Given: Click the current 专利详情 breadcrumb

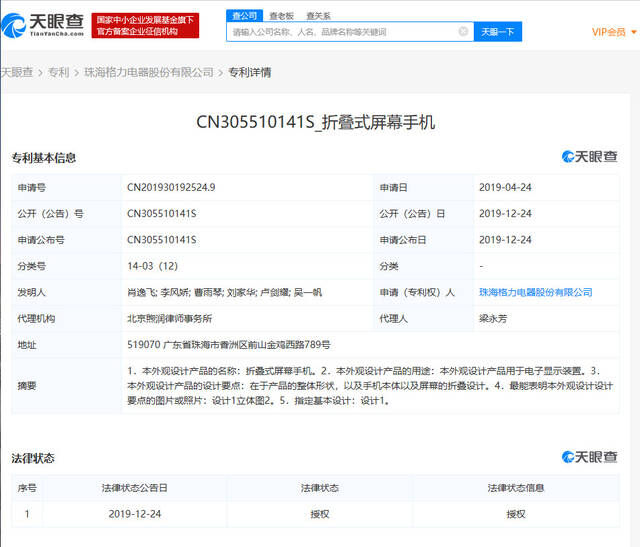Looking at the screenshot, I should [x=249, y=72].
